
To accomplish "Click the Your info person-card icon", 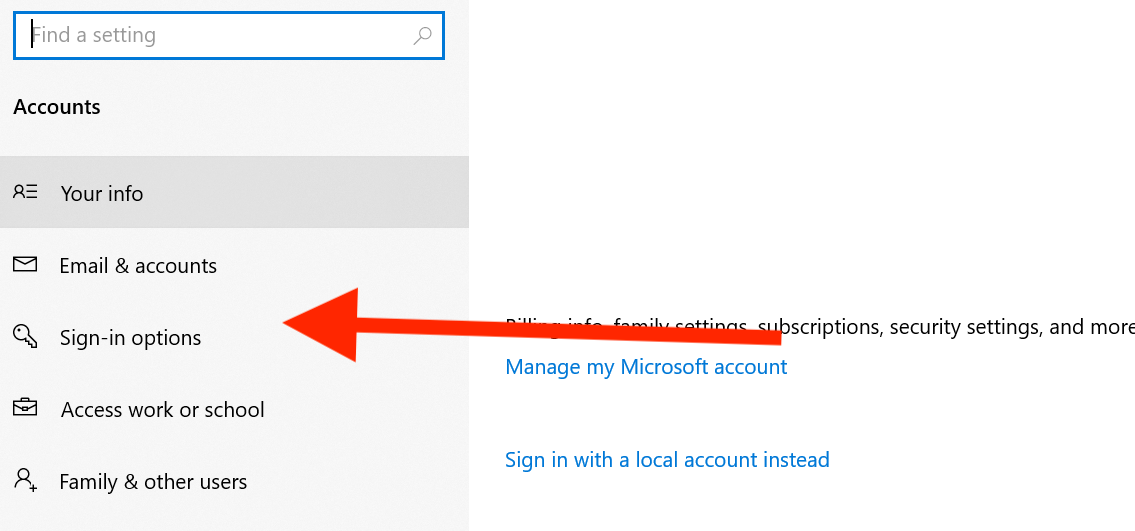I will (25, 192).
